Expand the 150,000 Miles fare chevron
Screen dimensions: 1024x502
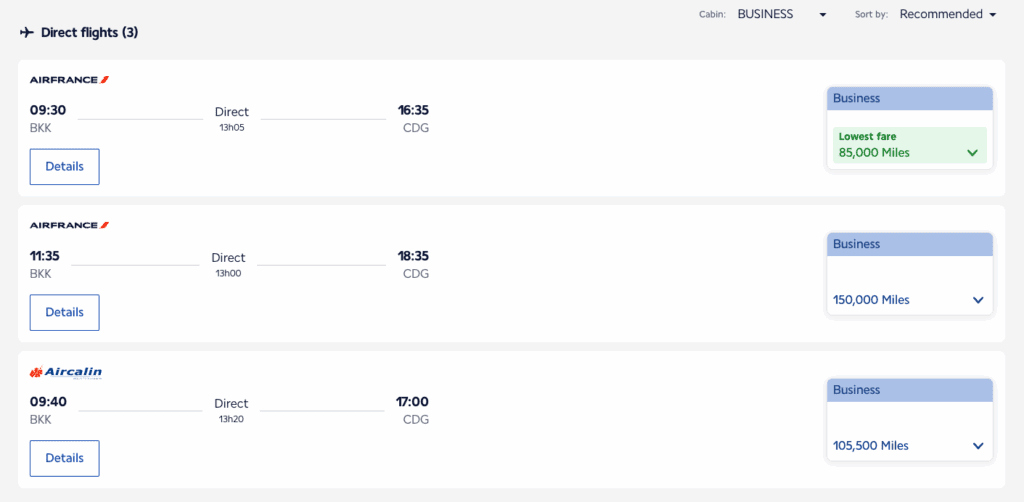click(977, 300)
